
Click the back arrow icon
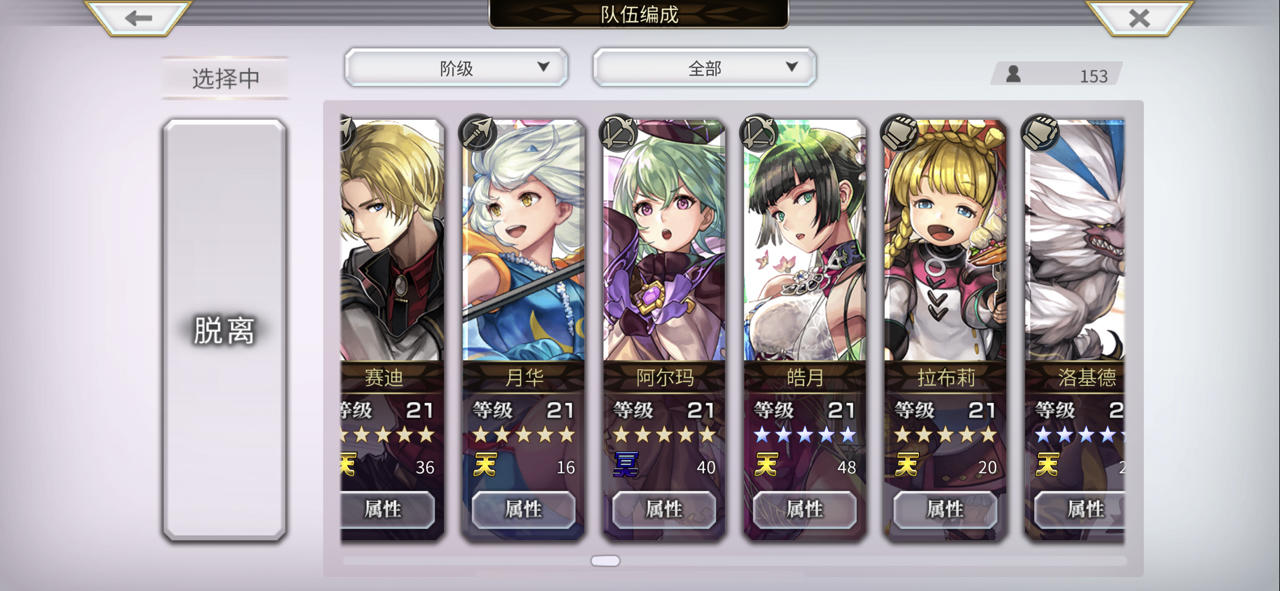[x=138, y=18]
